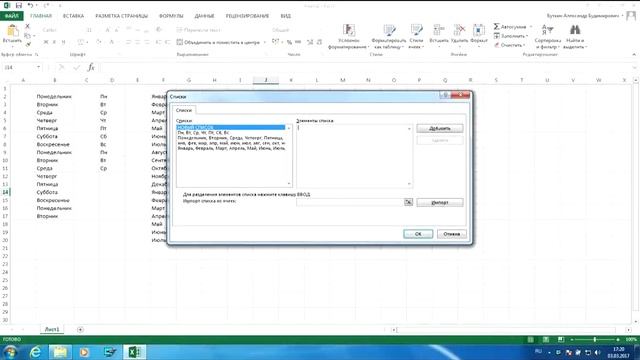
Task: Click the Очистить eraser icon
Action: coord(497,45)
